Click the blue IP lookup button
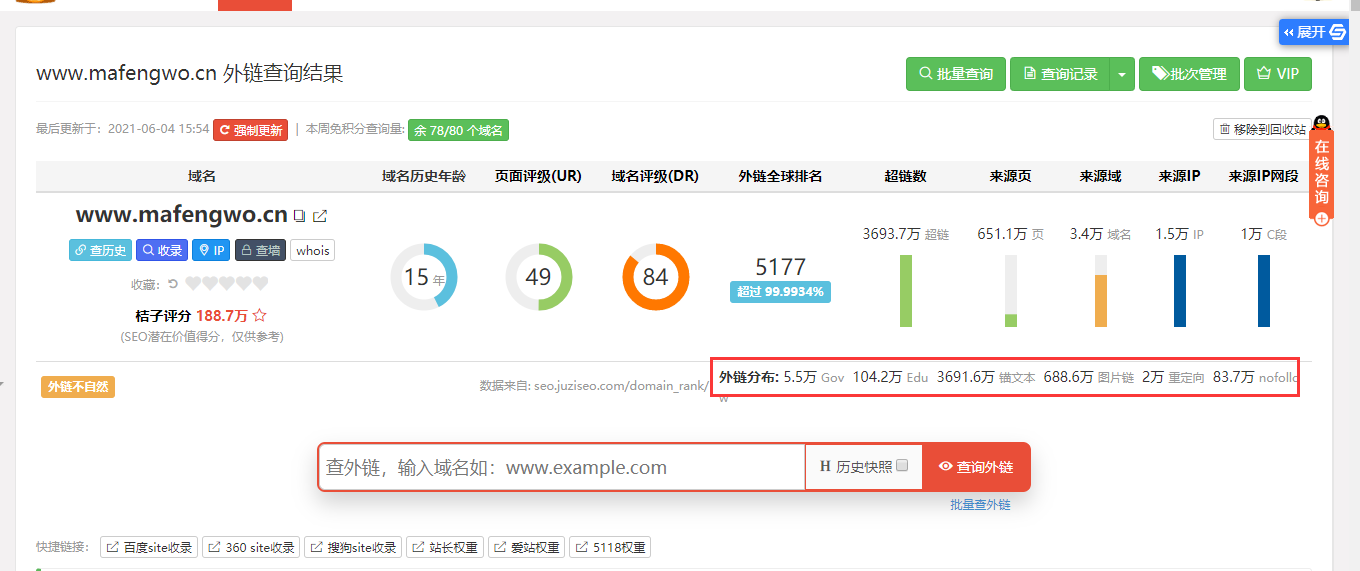 [x=211, y=250]
